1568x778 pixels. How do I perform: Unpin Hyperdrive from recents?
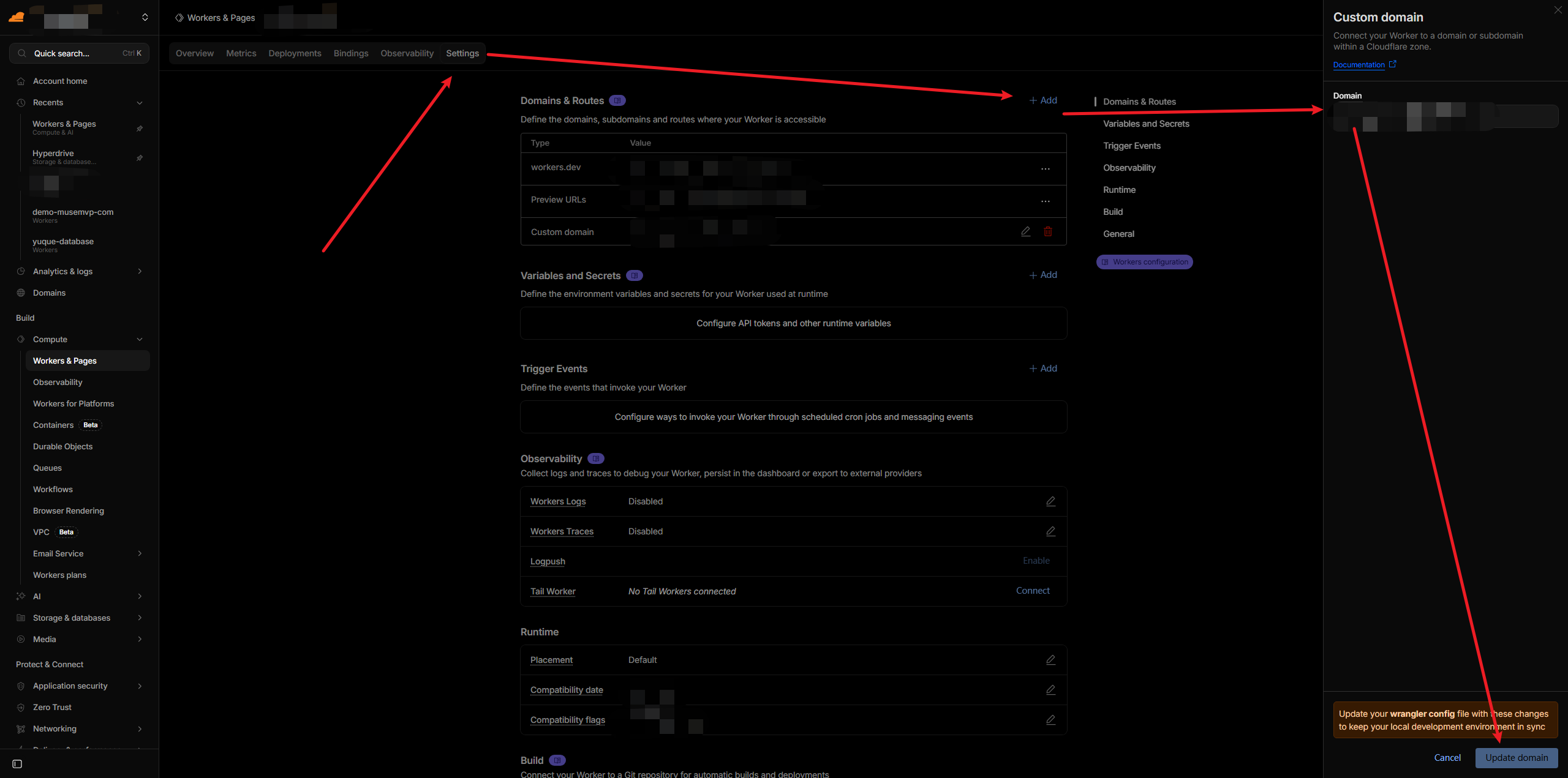point(140,157)
